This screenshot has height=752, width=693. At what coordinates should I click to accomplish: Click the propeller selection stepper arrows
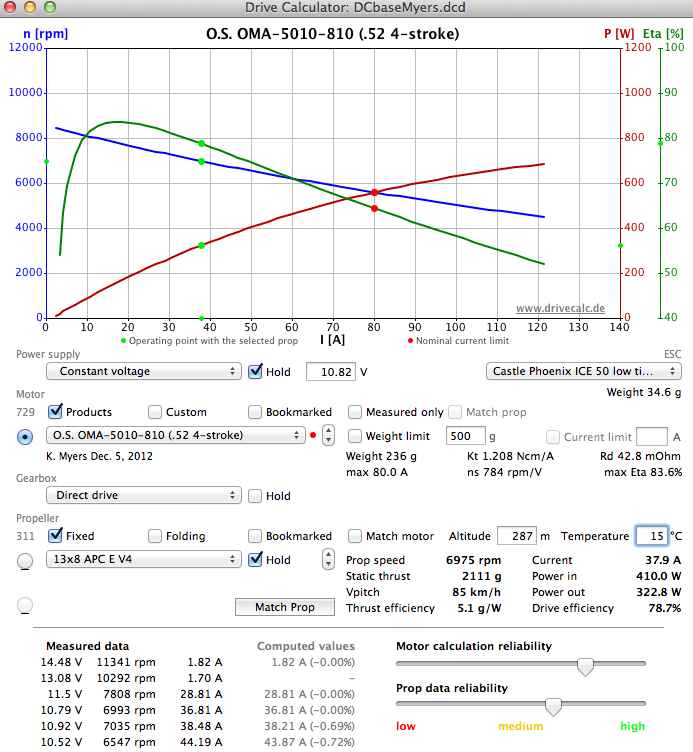point(328,560)
